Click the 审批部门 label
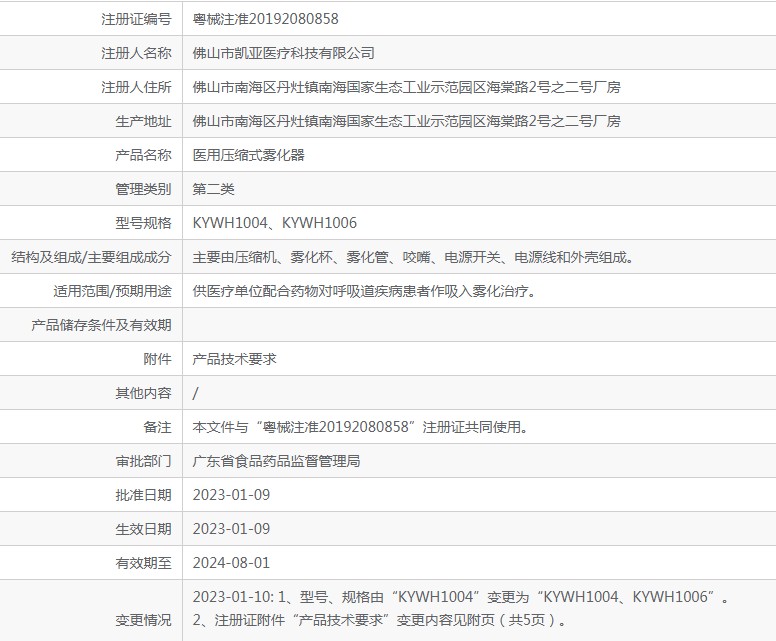 [143, 461]
